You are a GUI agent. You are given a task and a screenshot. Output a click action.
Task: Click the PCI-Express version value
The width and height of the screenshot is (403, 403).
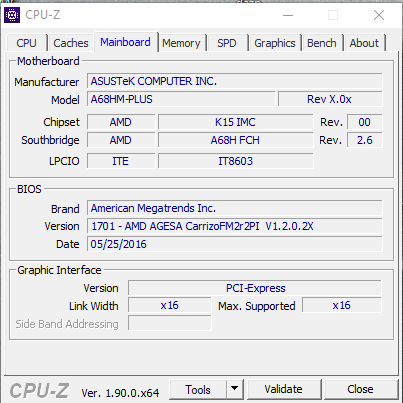(x=255, y=288)
